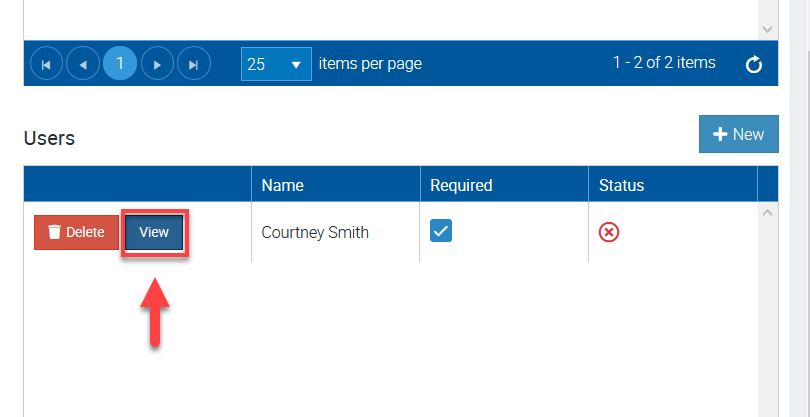The width and height of the screenshot is (810, 417).
Task: Click the red X status icon
Action: click(608, 232)
